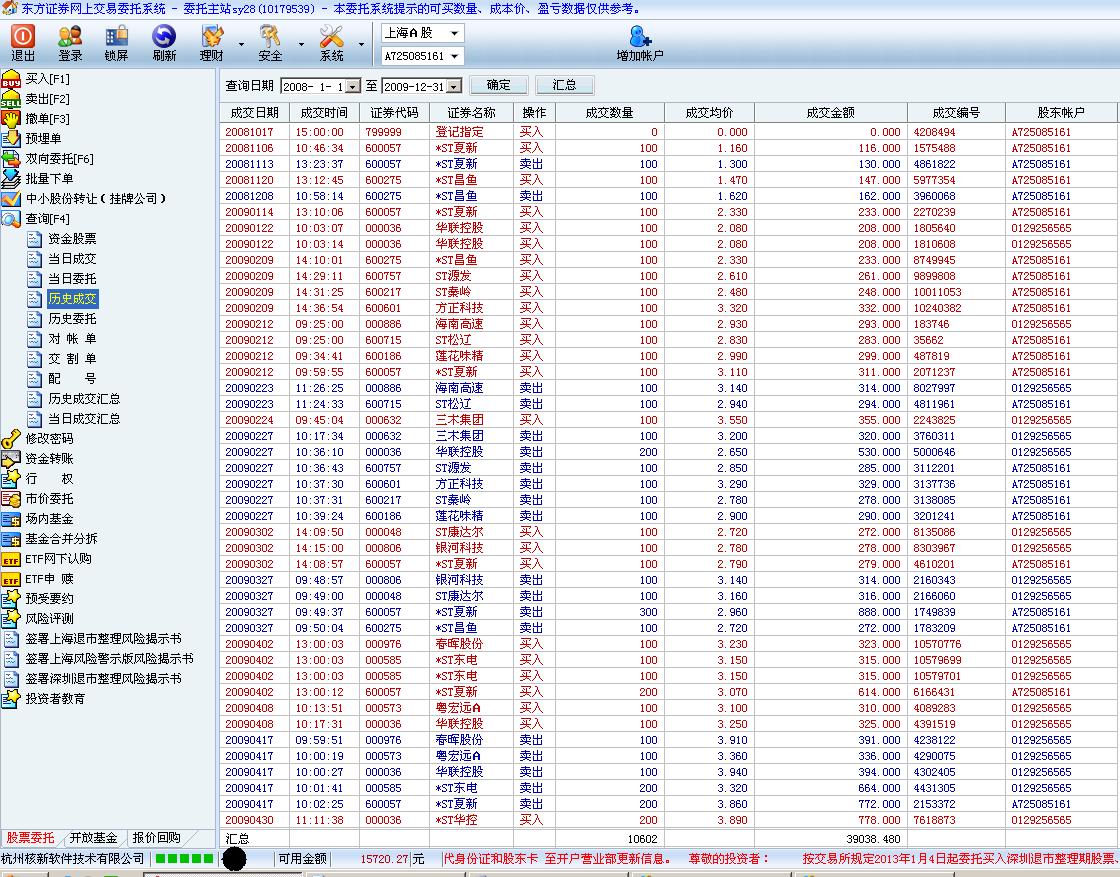Open the 系统 system tools icon

click(331, 36)
